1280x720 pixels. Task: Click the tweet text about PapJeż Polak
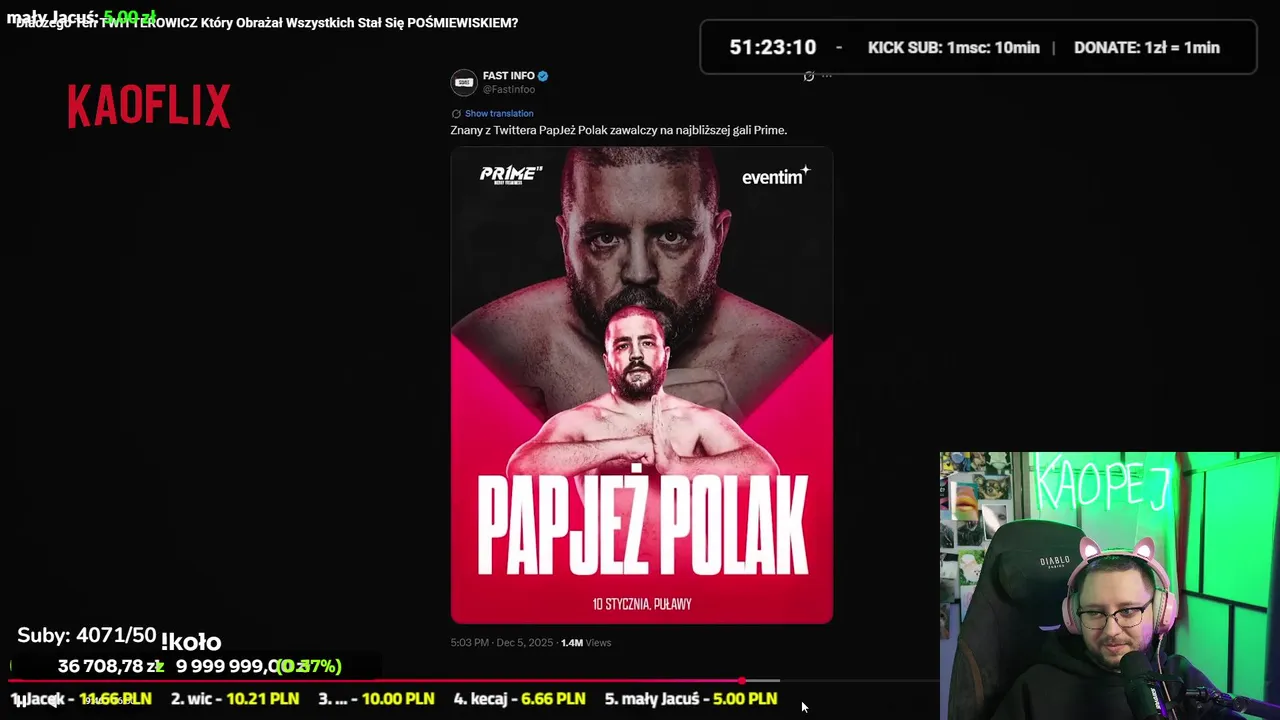[619, 130]
